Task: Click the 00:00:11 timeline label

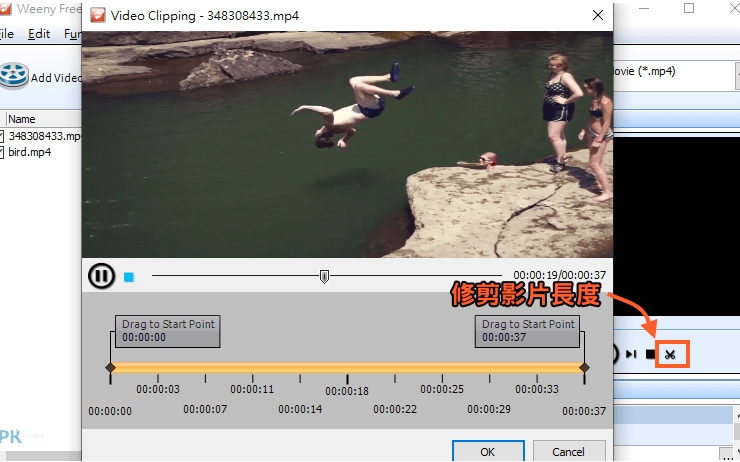Action: point(252,389)
